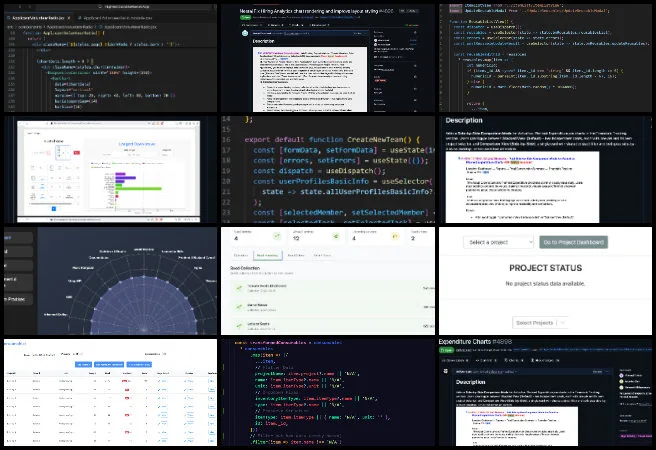Click the 'PROJECT STATUS' heading
The width and height of the screenshot is (656, 450).
[545, 268]
